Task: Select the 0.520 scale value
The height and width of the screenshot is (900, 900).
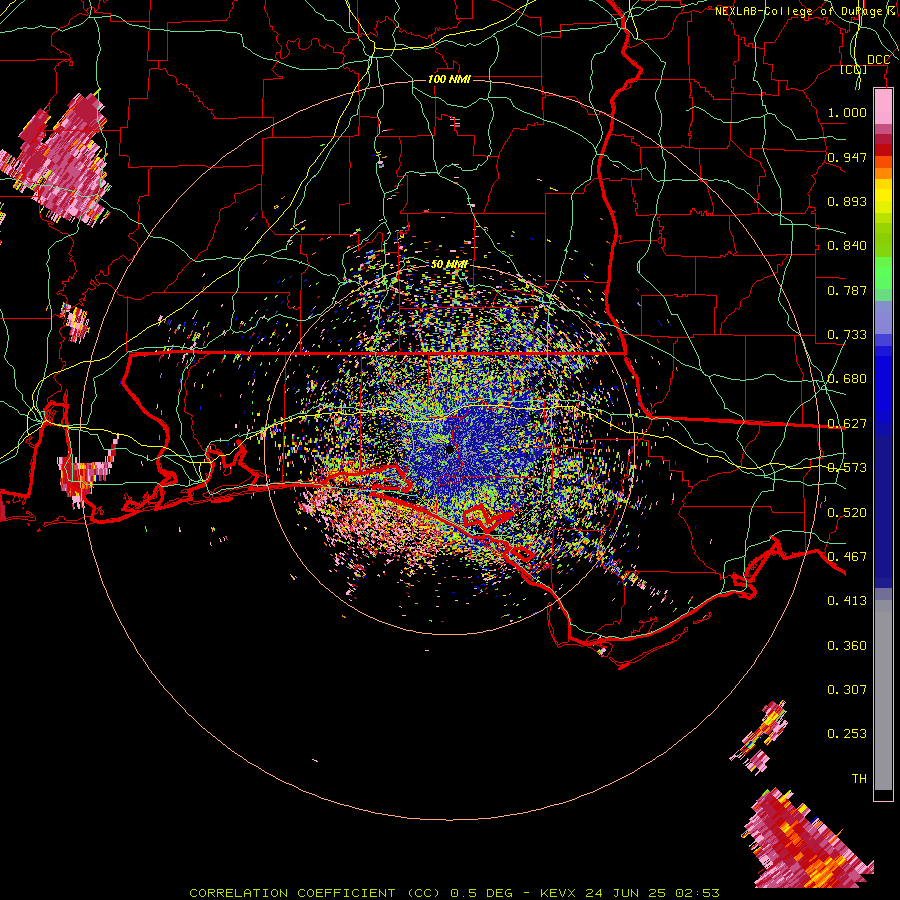Action: coord(847,513)
